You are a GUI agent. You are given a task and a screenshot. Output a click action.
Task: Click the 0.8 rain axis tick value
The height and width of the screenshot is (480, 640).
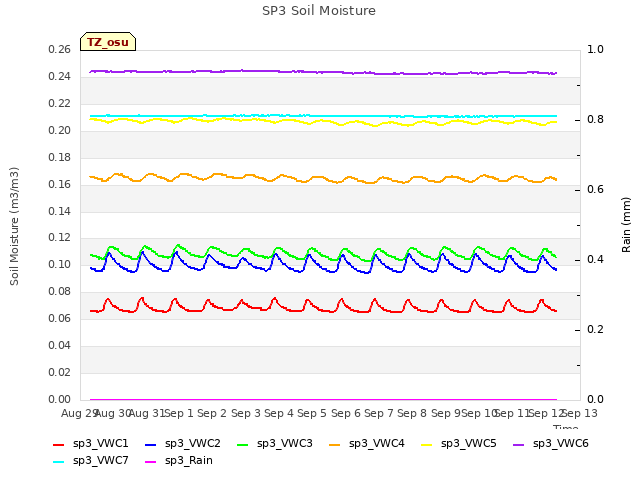[595, 120]
